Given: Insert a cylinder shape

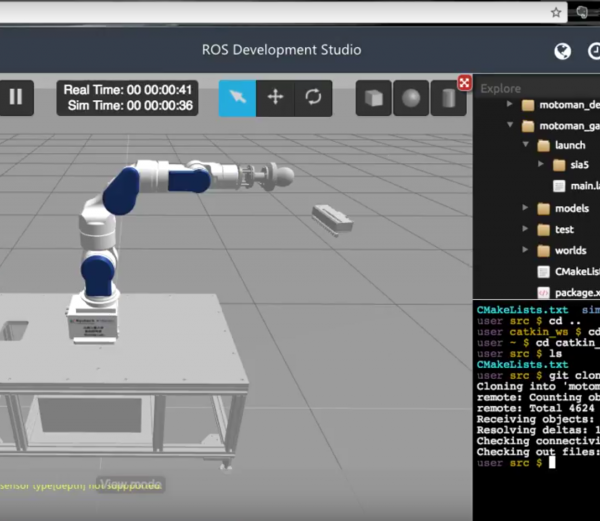Looking at the screenshot, I should point(446,98).
